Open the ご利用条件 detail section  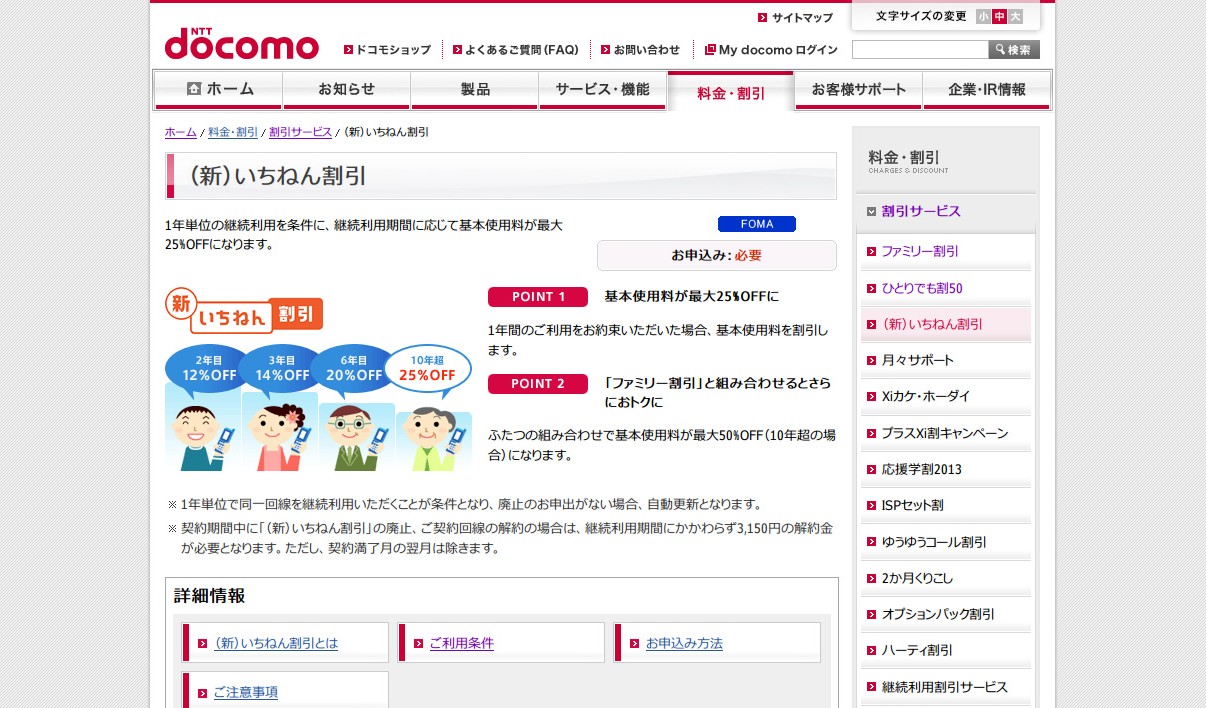pyautogui.click(x=461, y=643)
